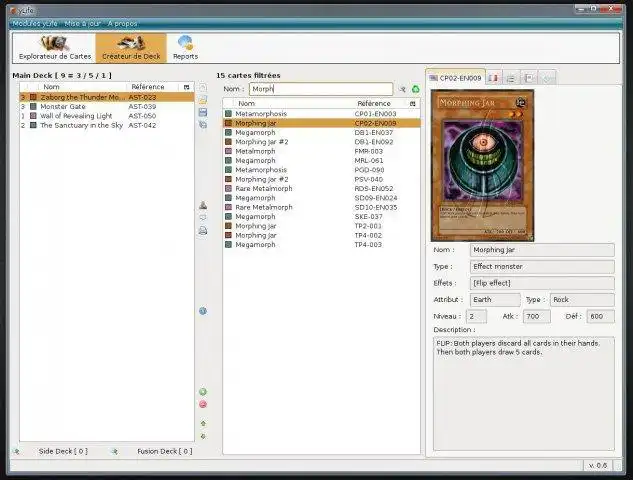Select Monster Gate row in Main Deck
The image size is (633, 480).
tap(107, 107)
